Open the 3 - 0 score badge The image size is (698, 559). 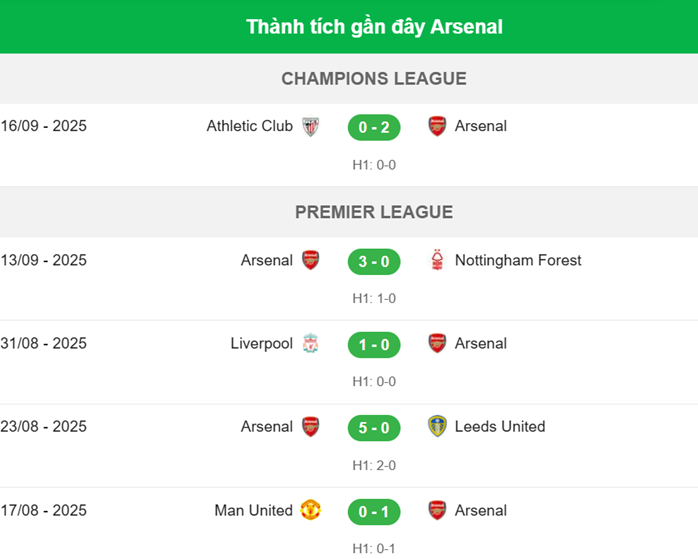[x=374, y=262]
